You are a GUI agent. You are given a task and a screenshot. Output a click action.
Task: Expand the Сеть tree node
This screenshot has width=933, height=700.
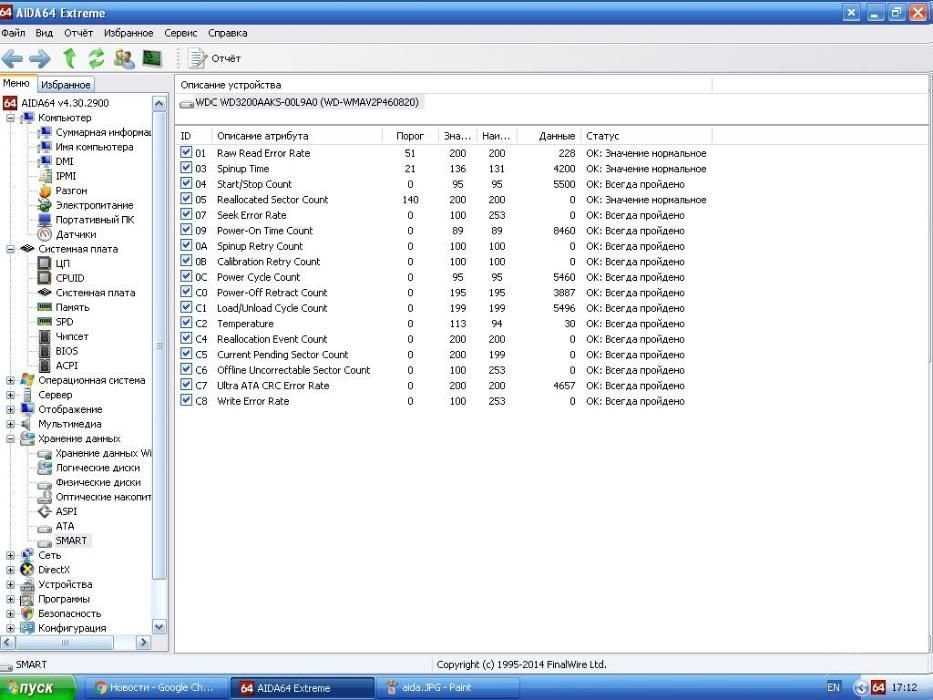coord(10,555)
